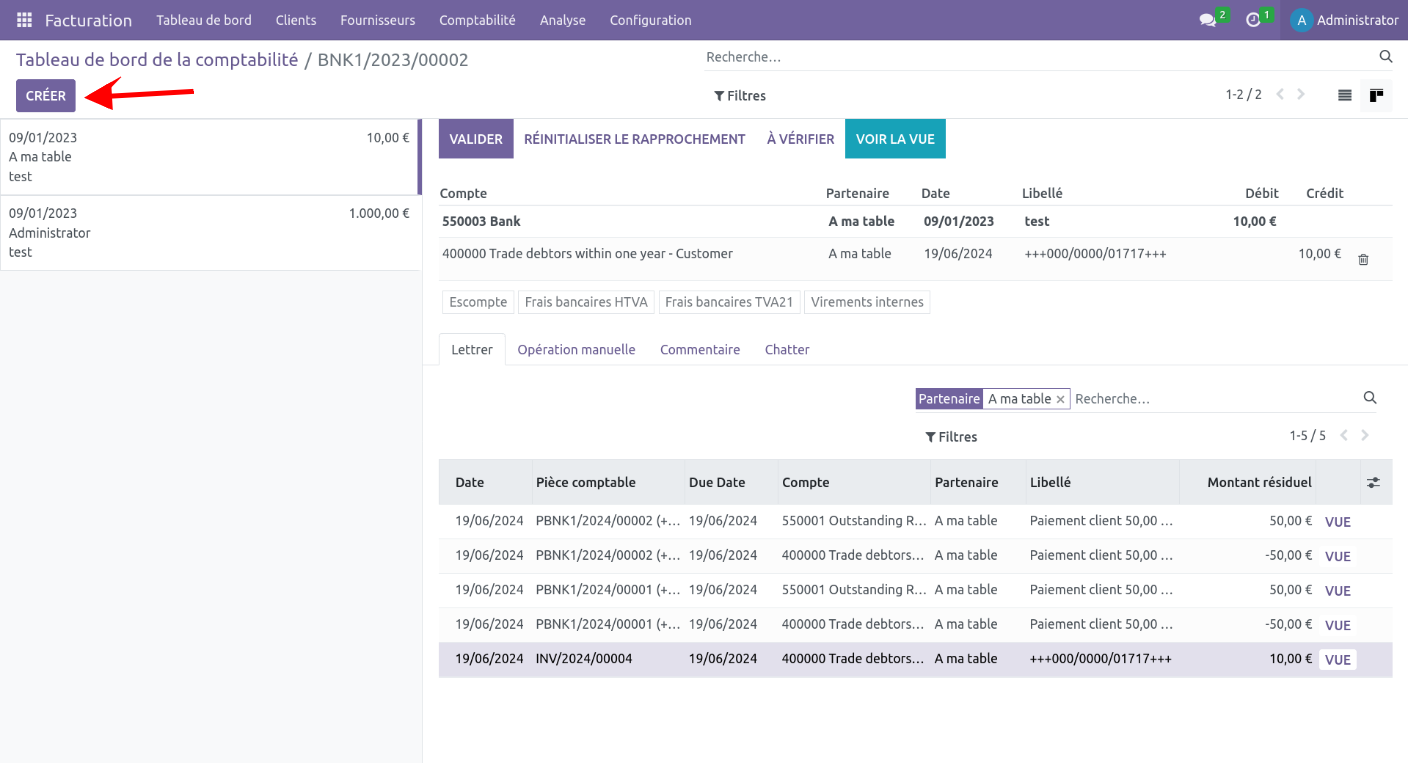Open optional columns settings icon
Image resolution: width=1408 pixels, height=763 pixels.
point(1374,482)
